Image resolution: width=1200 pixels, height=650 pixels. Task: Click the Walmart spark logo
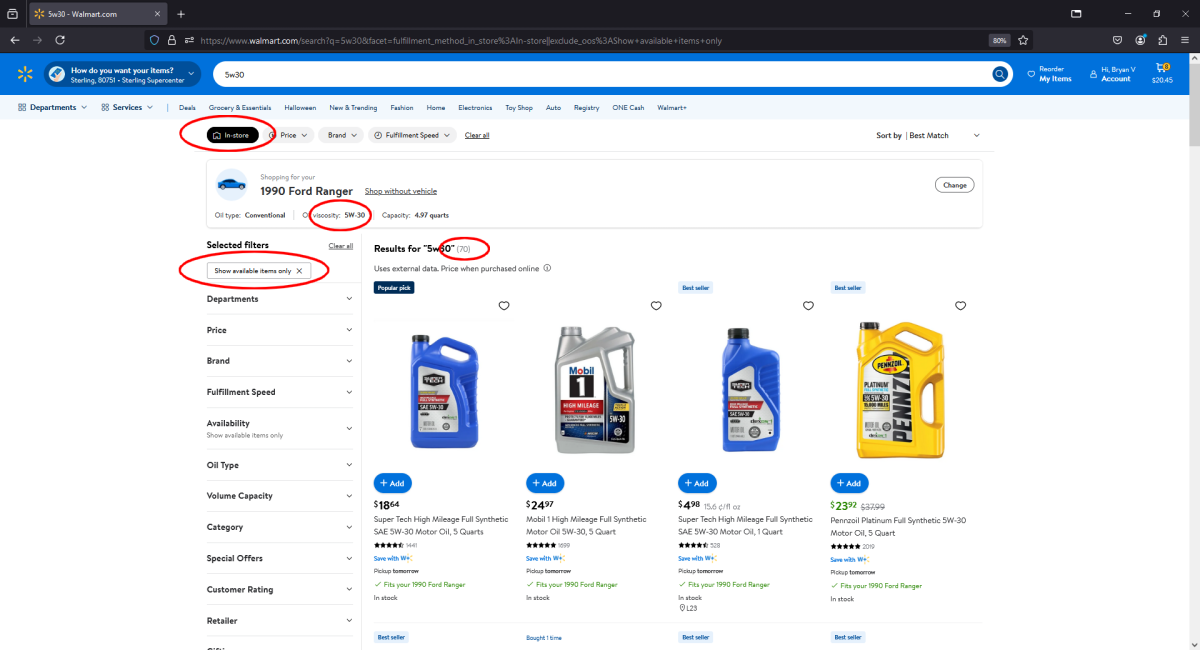point(25,74)
